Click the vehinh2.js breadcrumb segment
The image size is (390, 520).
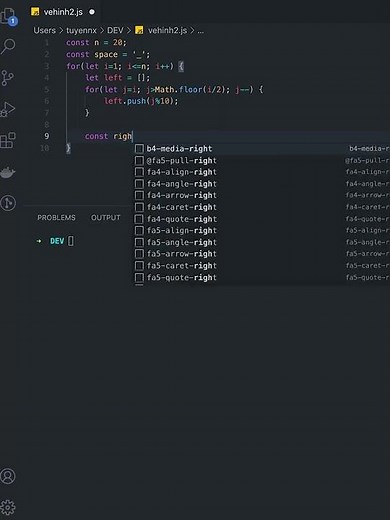167,30
